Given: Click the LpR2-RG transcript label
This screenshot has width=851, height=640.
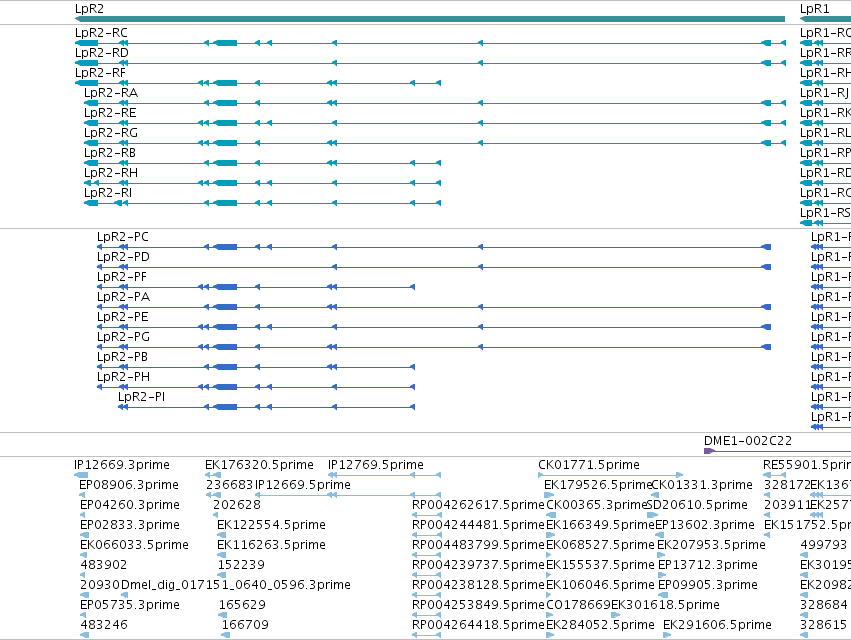Looking at the screenshot, I should [x=111, y=133].
